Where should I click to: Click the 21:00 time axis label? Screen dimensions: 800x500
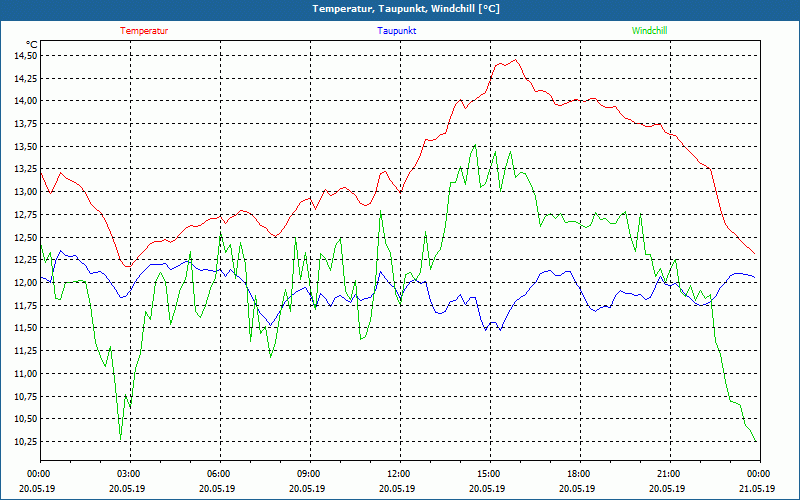coord(670,474)
